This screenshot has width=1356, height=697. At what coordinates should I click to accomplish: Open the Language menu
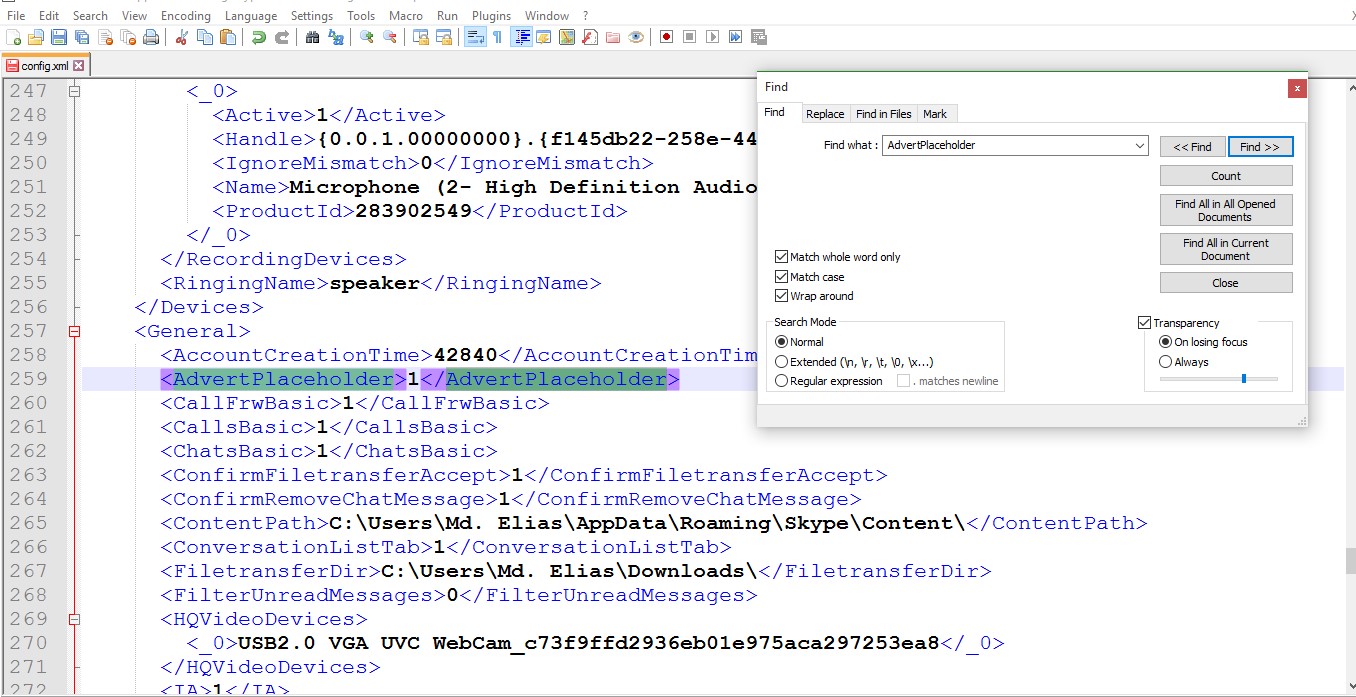coord(251,15)
